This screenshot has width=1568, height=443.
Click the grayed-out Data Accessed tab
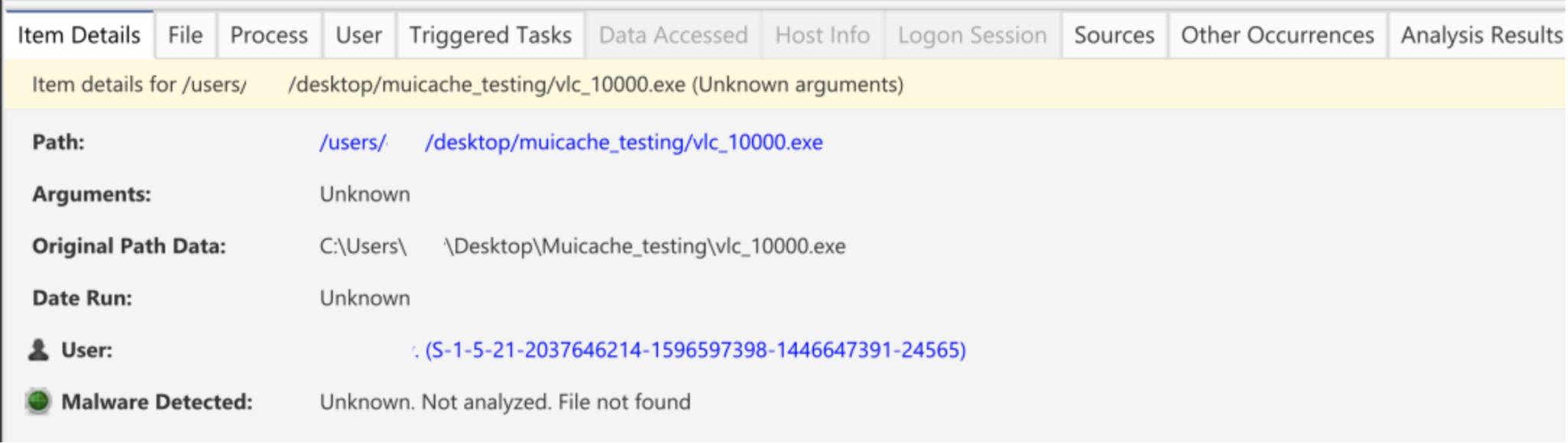(673, 34)
